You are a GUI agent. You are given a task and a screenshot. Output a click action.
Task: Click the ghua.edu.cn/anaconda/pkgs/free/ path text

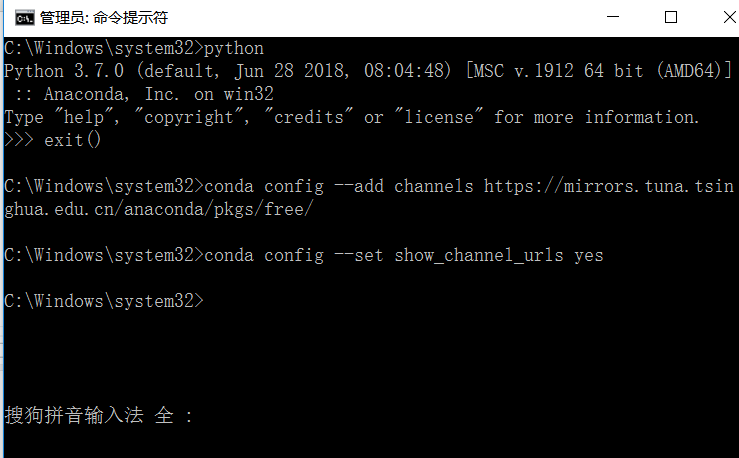coord(158,209)
